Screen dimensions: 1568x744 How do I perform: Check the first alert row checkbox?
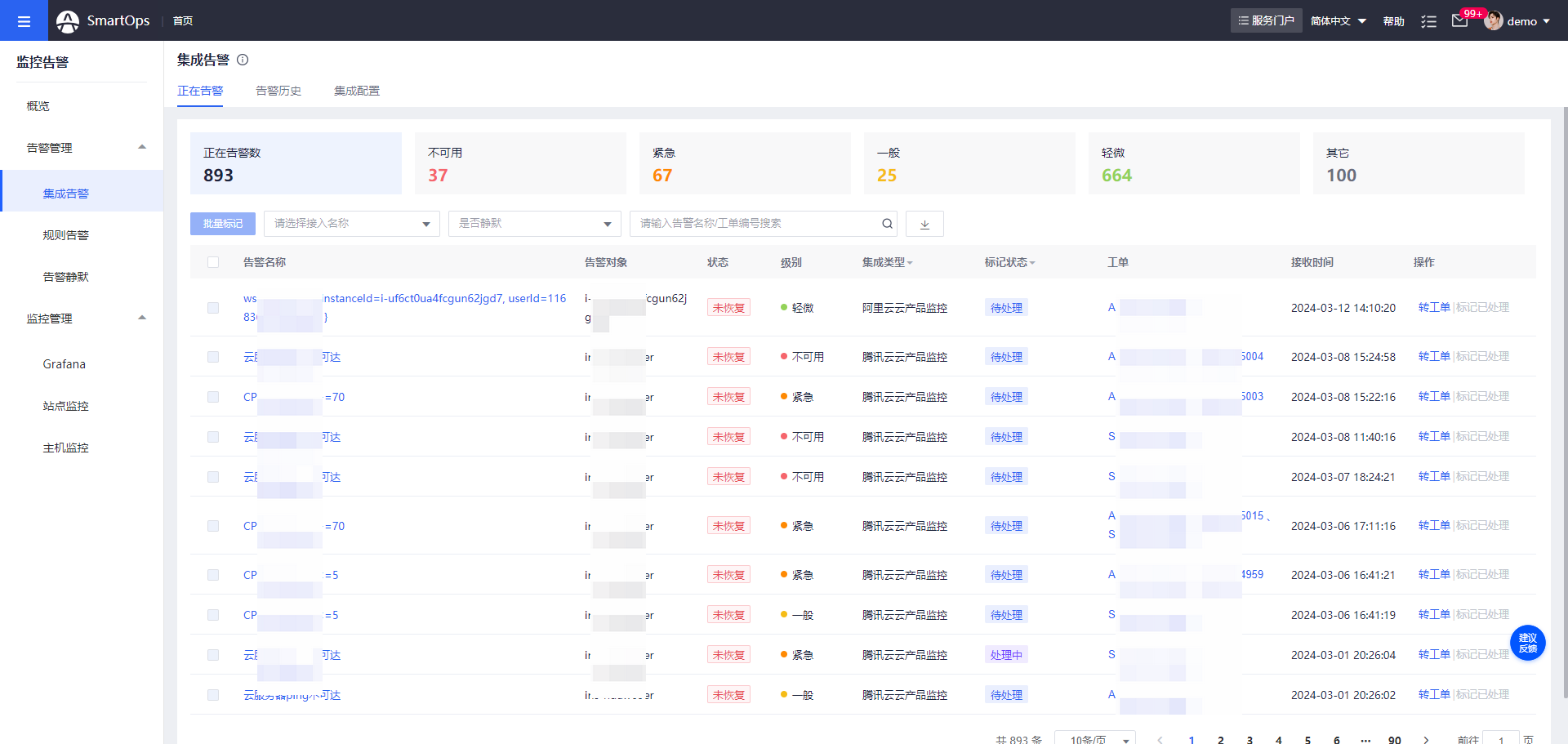(213, 308)
